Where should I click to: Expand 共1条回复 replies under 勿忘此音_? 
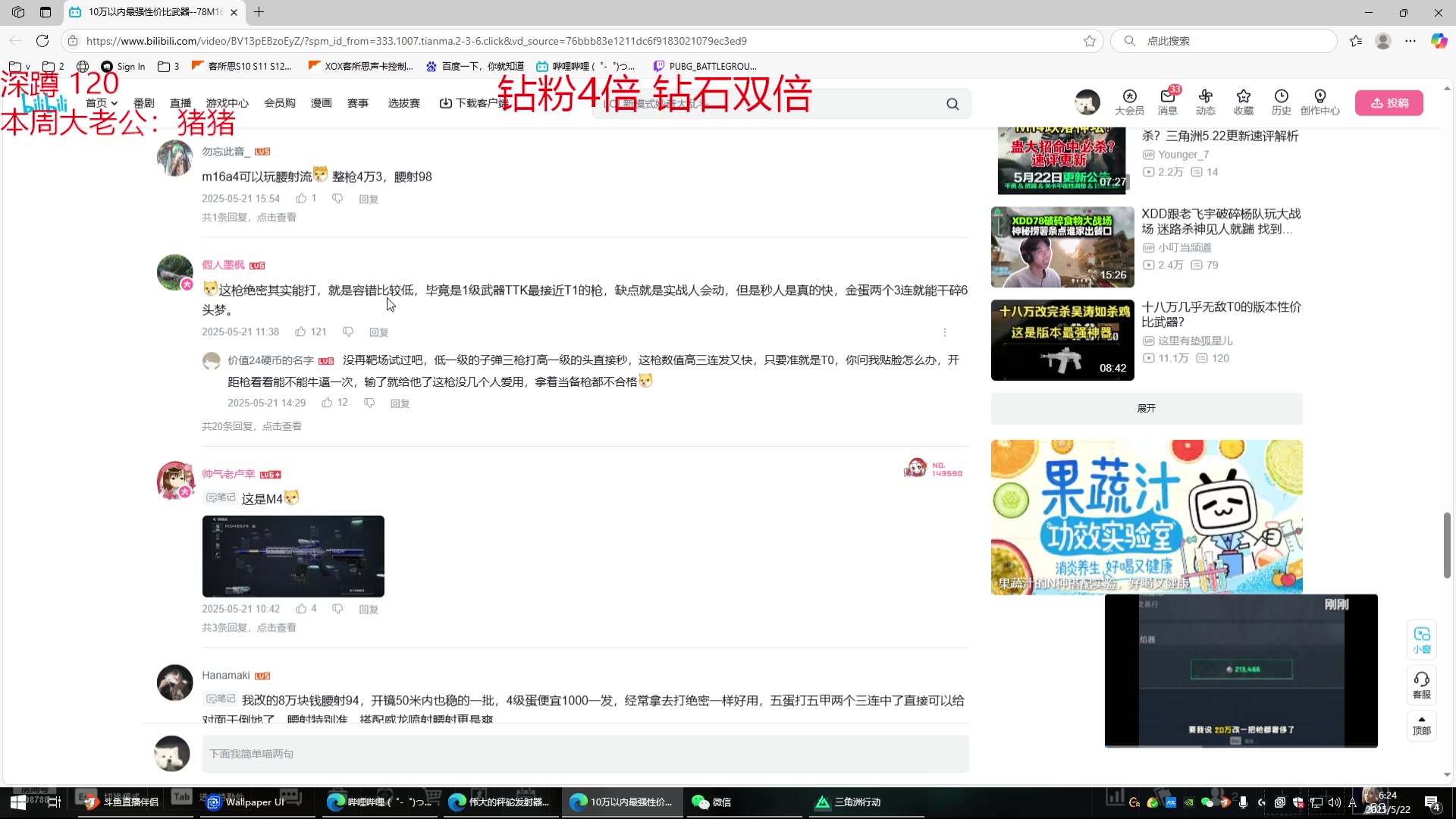[249, 218]
